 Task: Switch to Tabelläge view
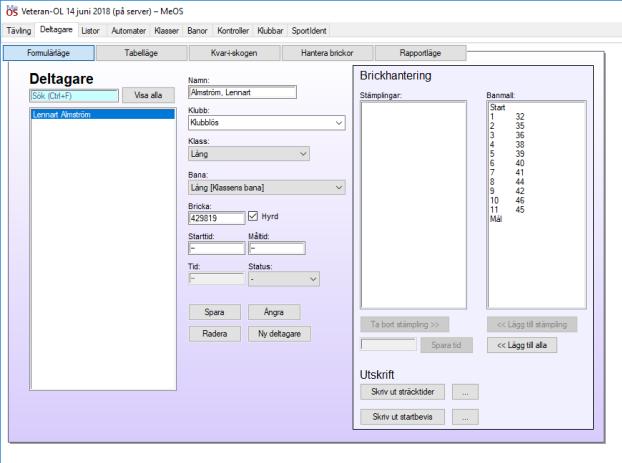click(141, 53)
